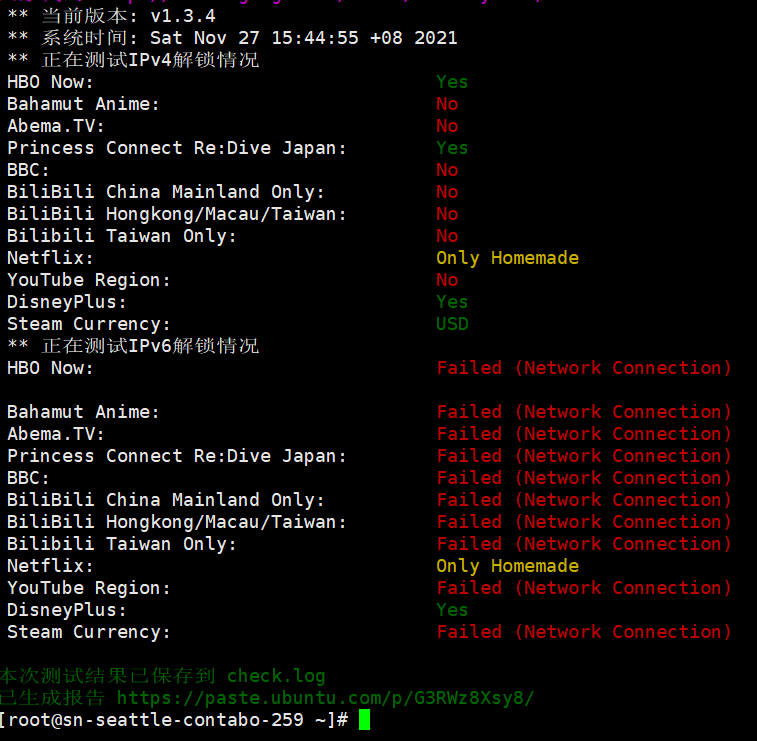Click the IPv6 unlock test header line
The height and width of the screenshot is (741, 757).
tap(133, 346)
